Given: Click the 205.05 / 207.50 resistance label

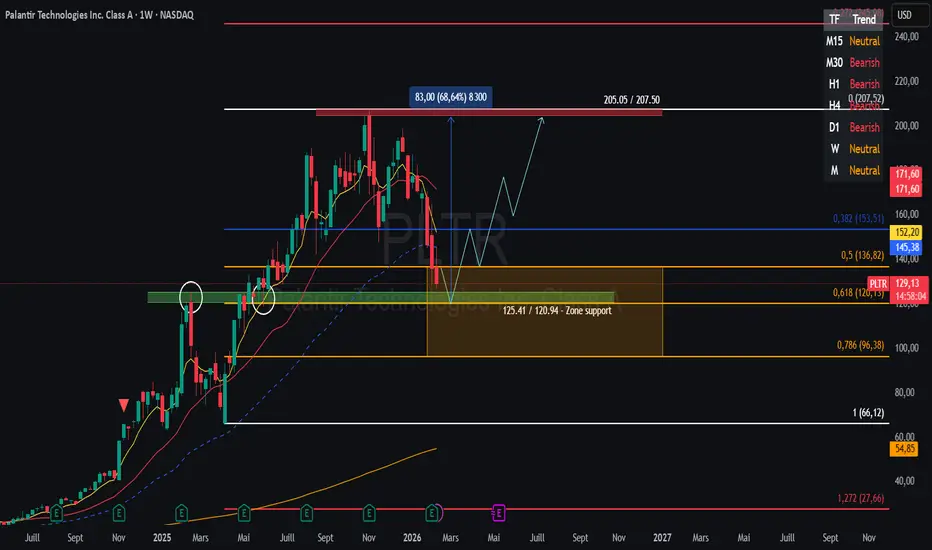Looking at the screenshot, I should point(631,100).
